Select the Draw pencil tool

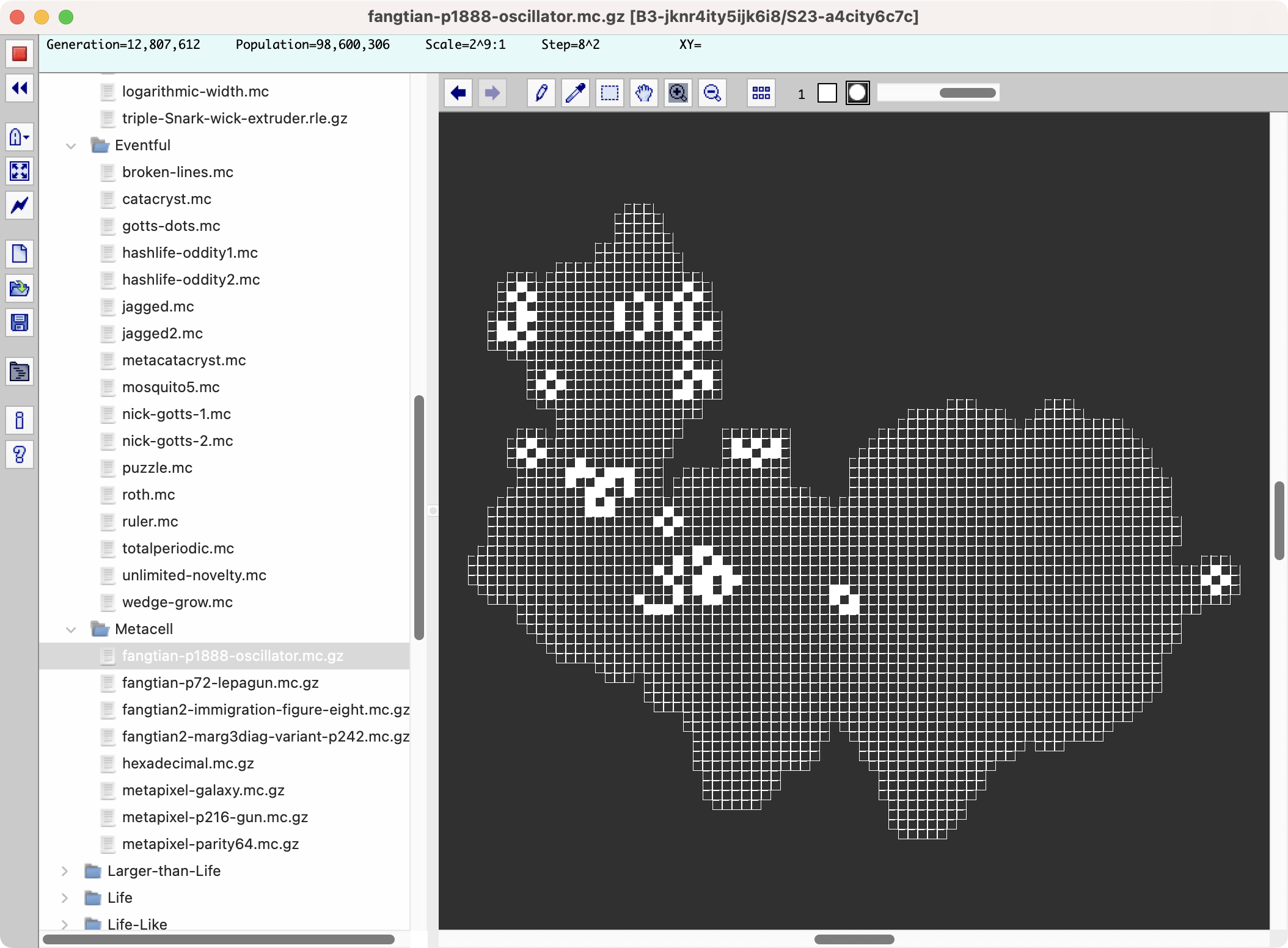(541, 93)
